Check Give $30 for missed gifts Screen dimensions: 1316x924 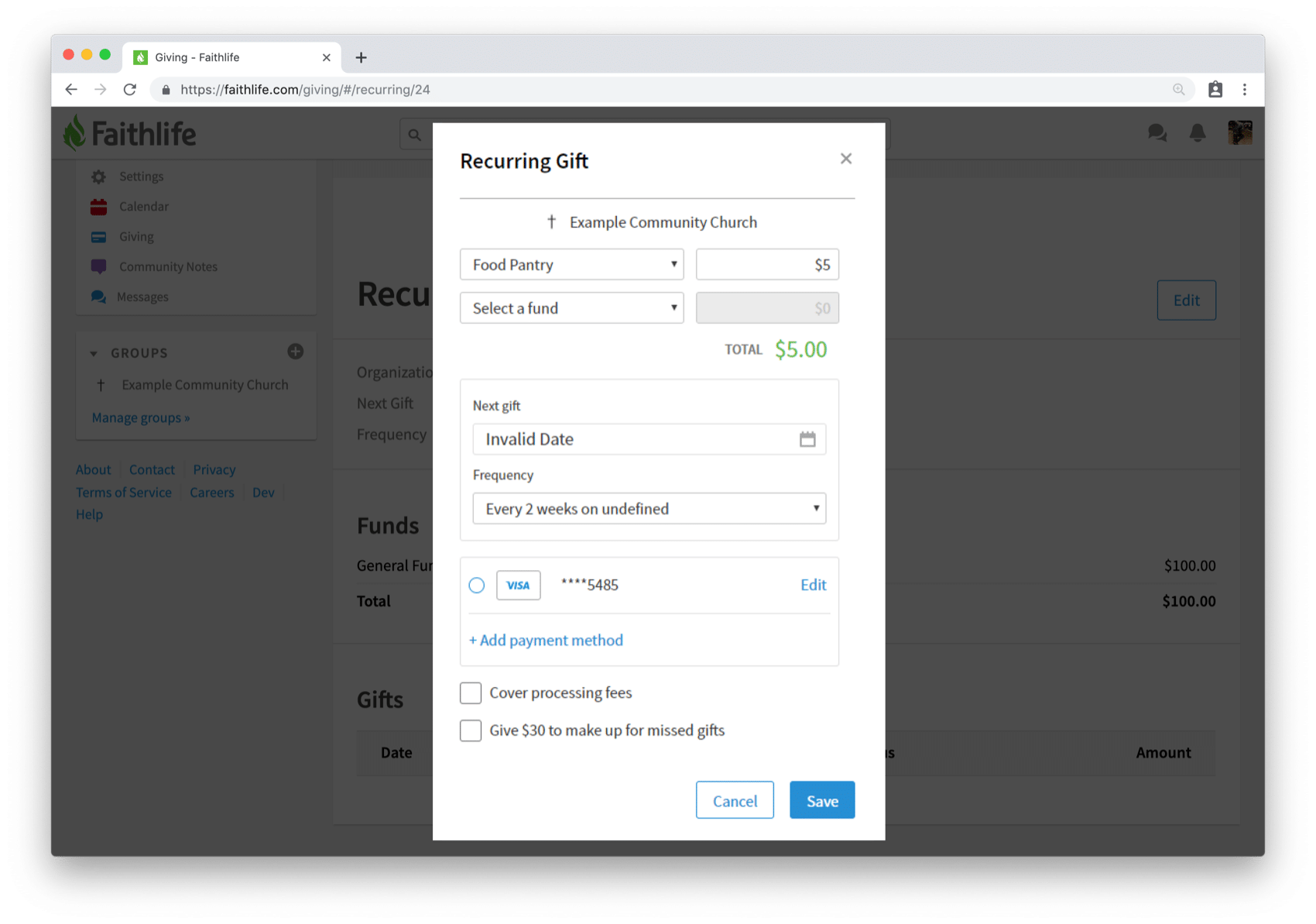coord(471,730)
